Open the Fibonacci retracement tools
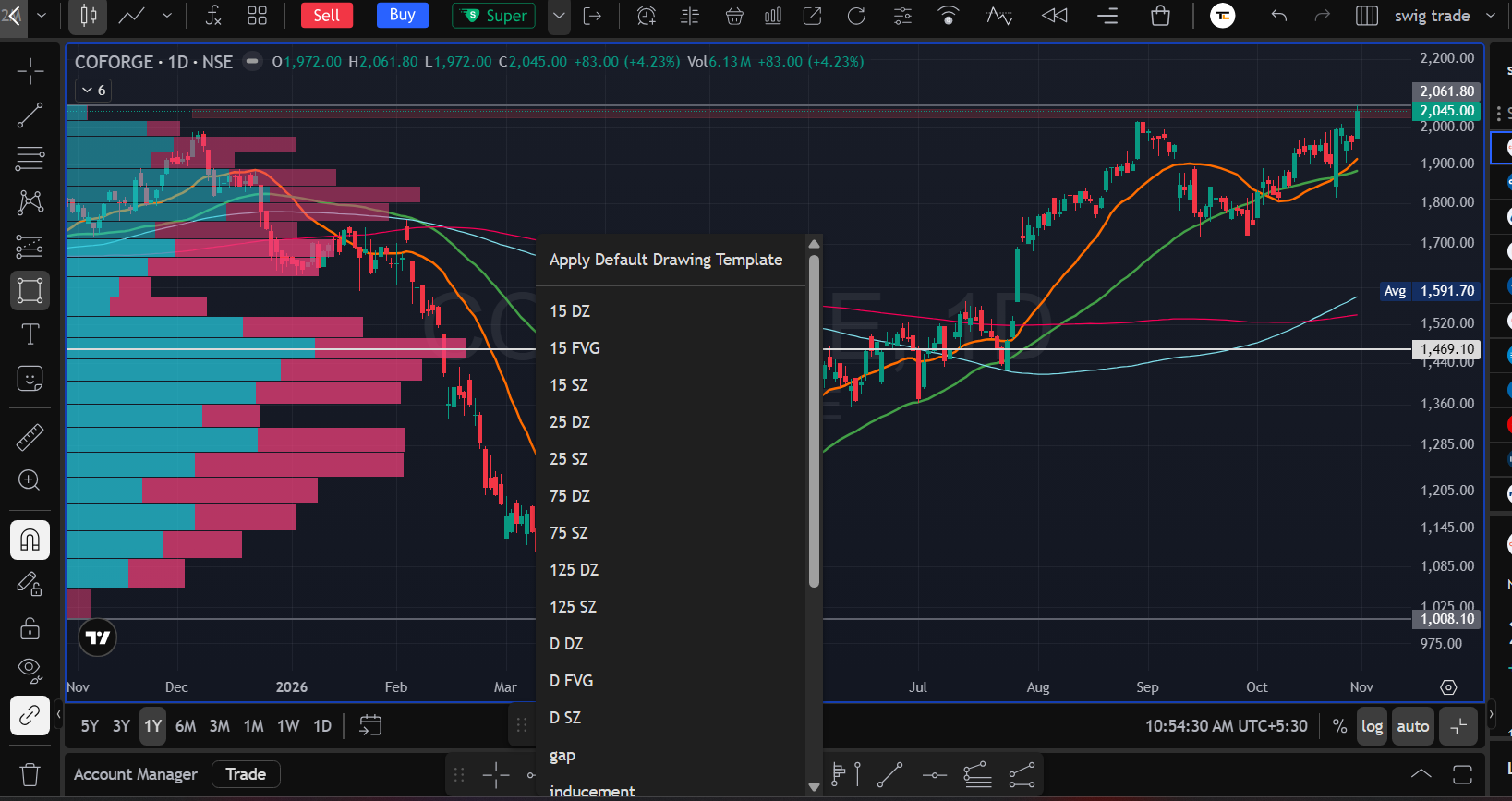The height and width of the screenshot is (801, 1512). click(x=30, y=159)
